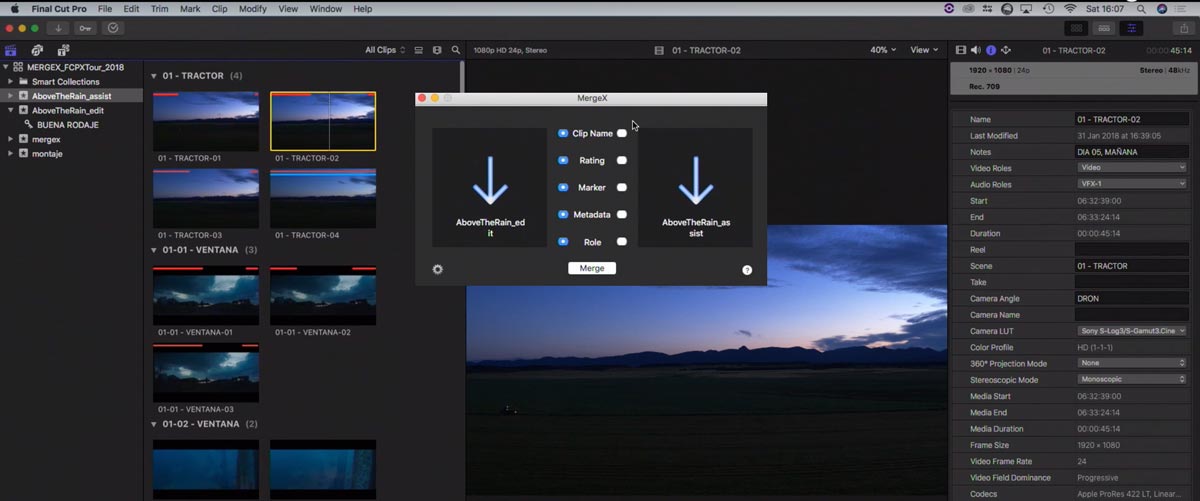Click the AboveTheRain_edit drop arrow in MergeX
This screenshot has height=501, width=1200.
(489, 181)
